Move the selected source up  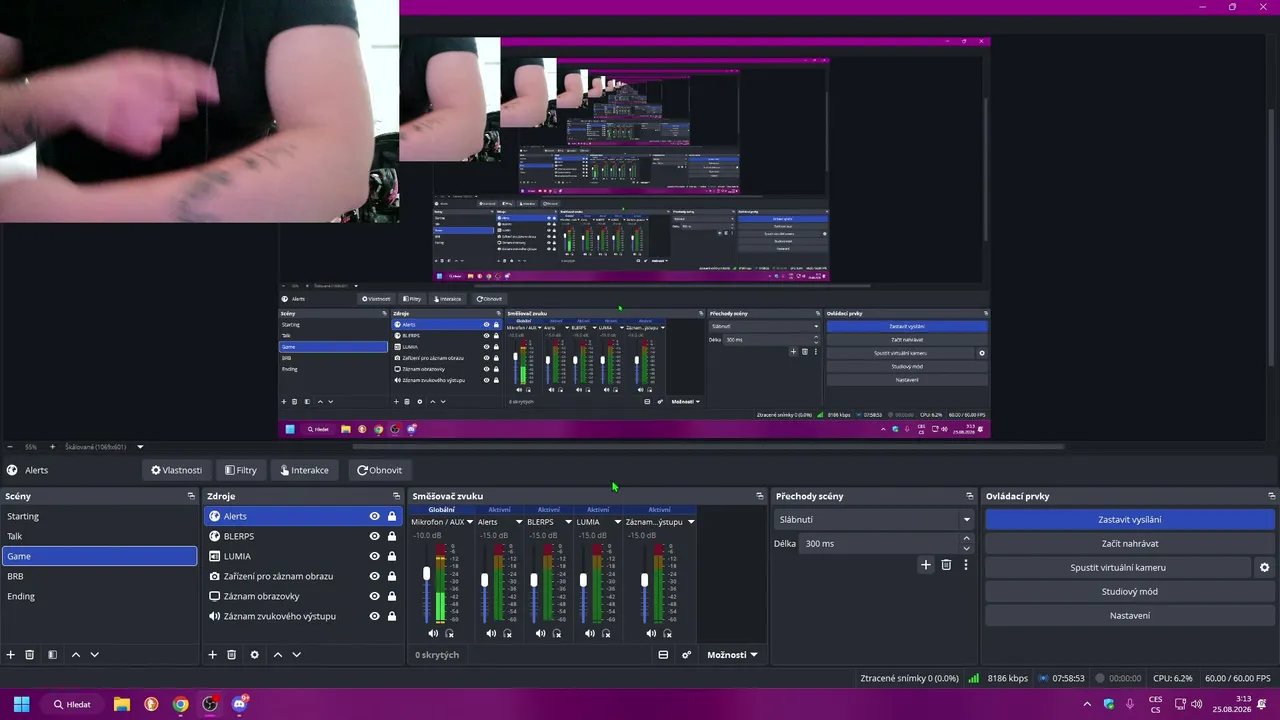coord(278,655)
